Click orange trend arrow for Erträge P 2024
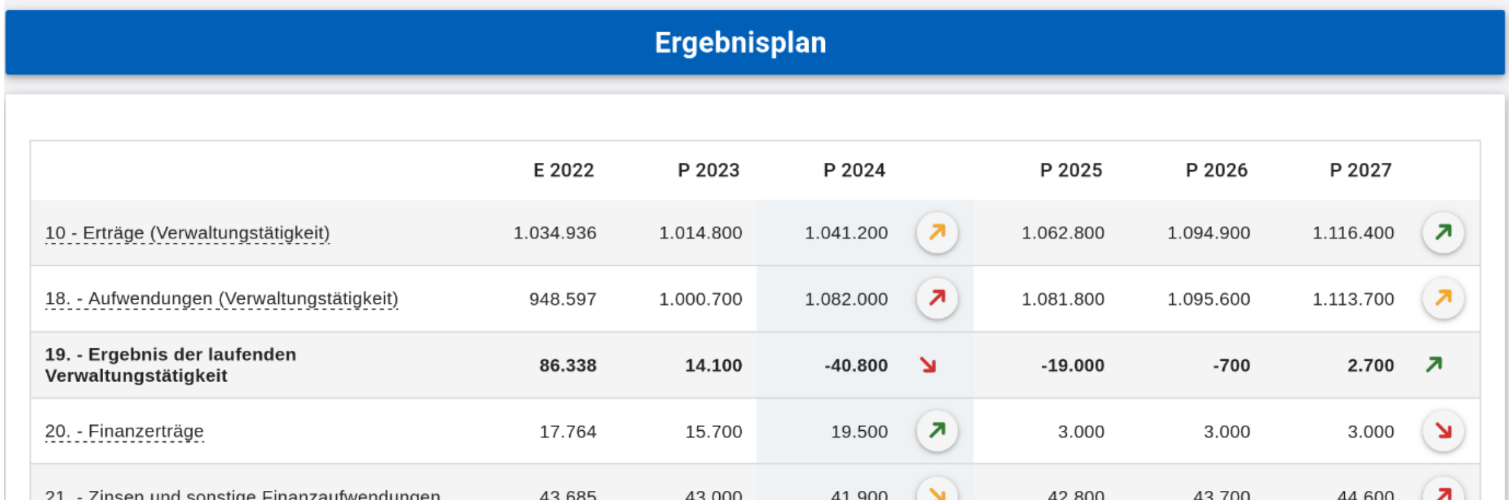This screenshot has width=1509, height=500. 937,233
